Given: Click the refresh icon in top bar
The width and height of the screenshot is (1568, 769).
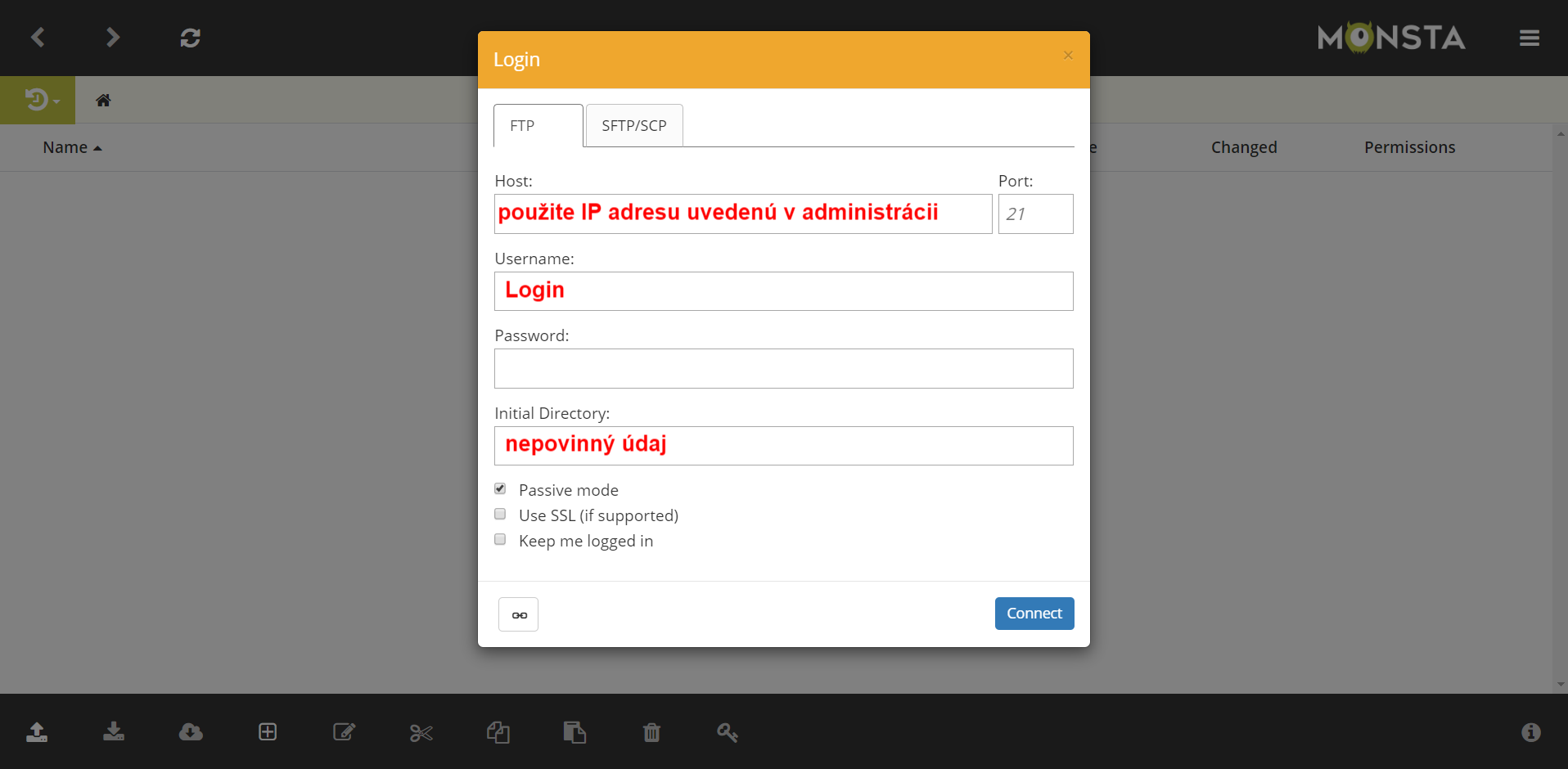Looking at the screenshot, I should 191,38.
